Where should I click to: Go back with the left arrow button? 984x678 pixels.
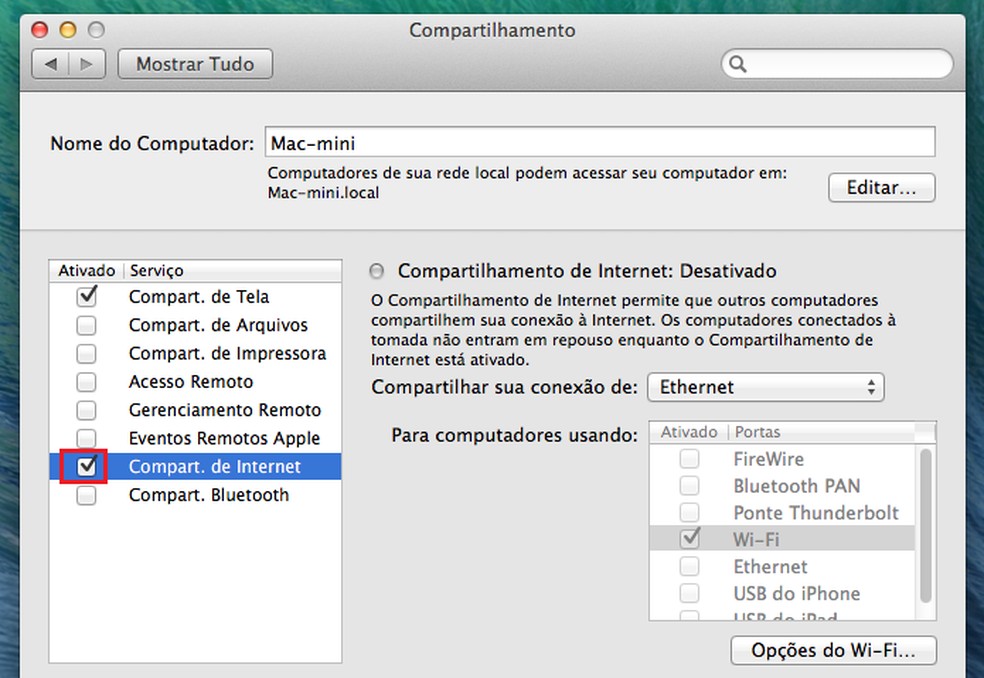[x=50, y=64]
